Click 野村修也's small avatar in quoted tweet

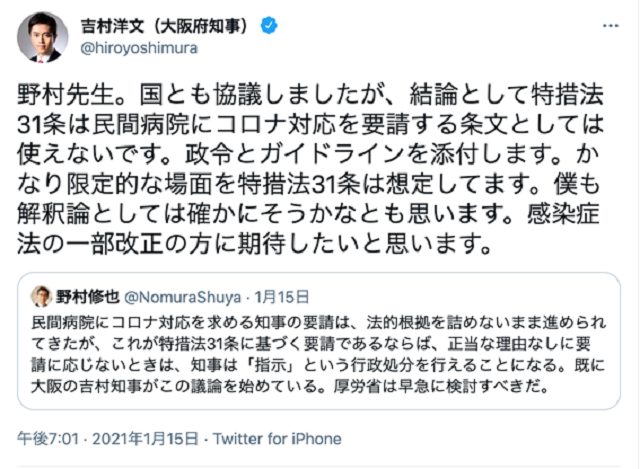(x=43, y=296)
